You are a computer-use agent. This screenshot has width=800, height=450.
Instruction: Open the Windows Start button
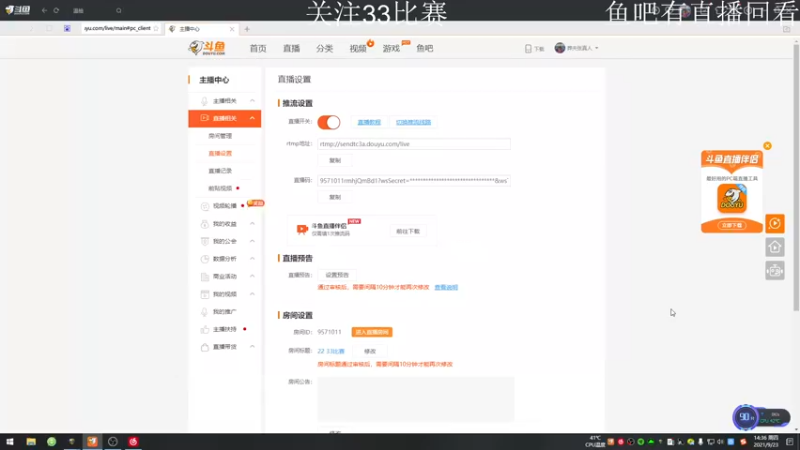pyautogui.click(x=10, y=442)
